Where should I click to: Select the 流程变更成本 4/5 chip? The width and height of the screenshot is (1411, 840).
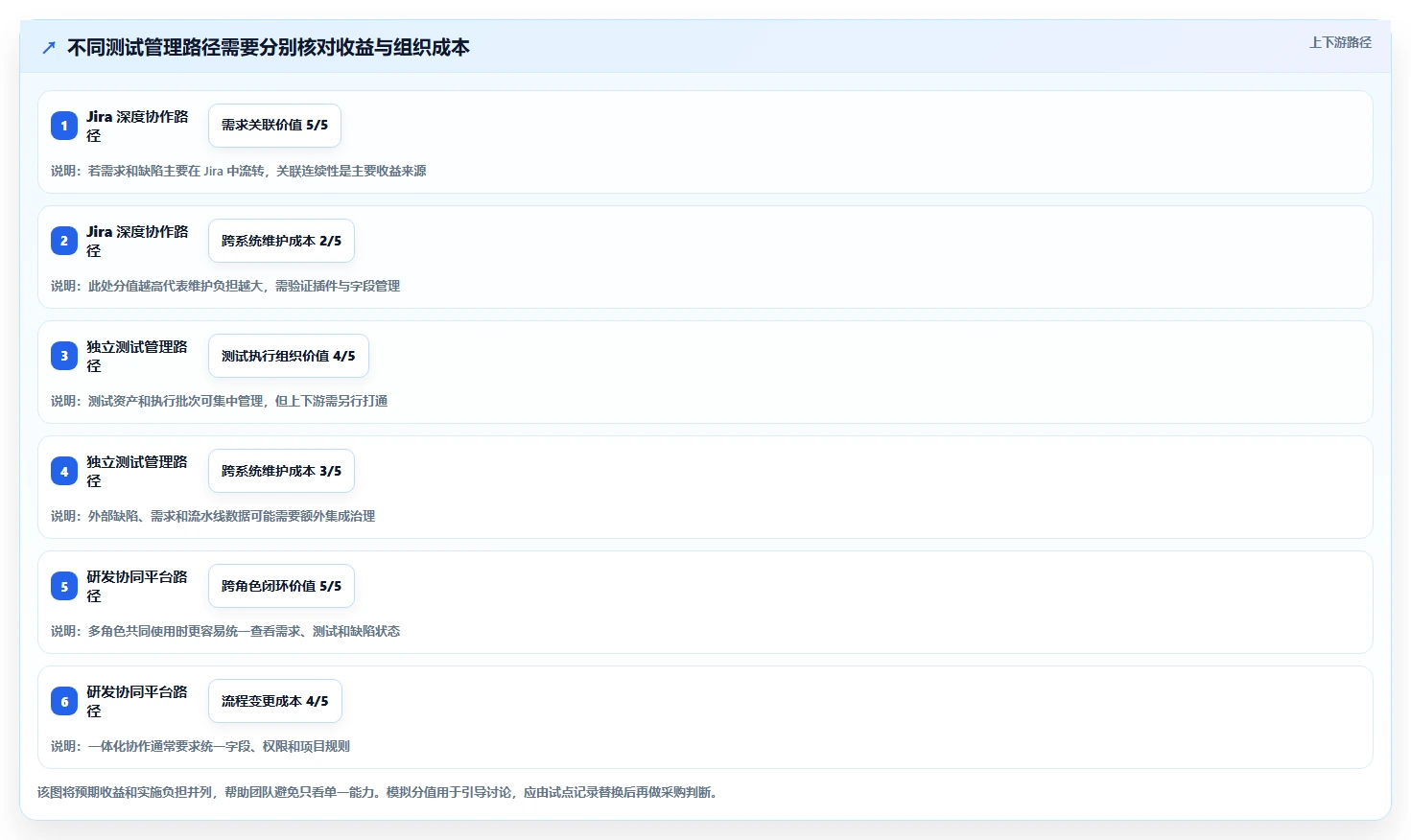click(275, 701)
